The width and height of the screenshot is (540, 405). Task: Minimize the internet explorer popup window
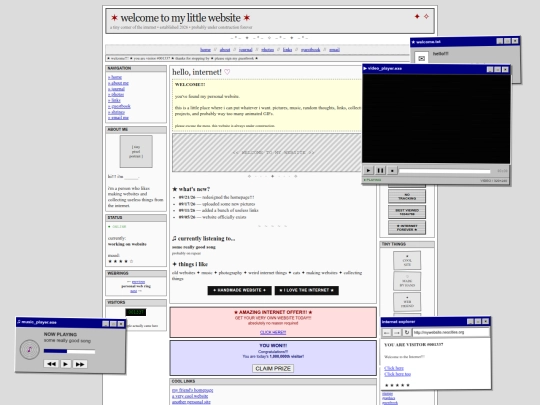[x=470, y=321]
